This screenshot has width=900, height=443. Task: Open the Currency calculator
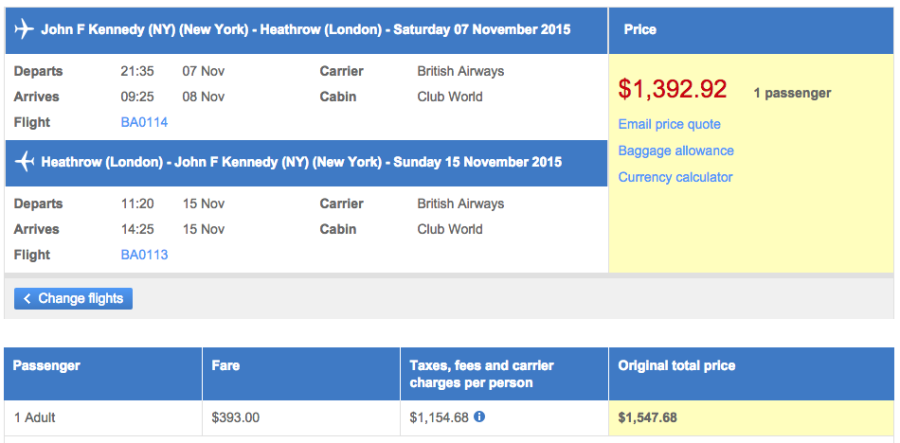coord(675,177)
